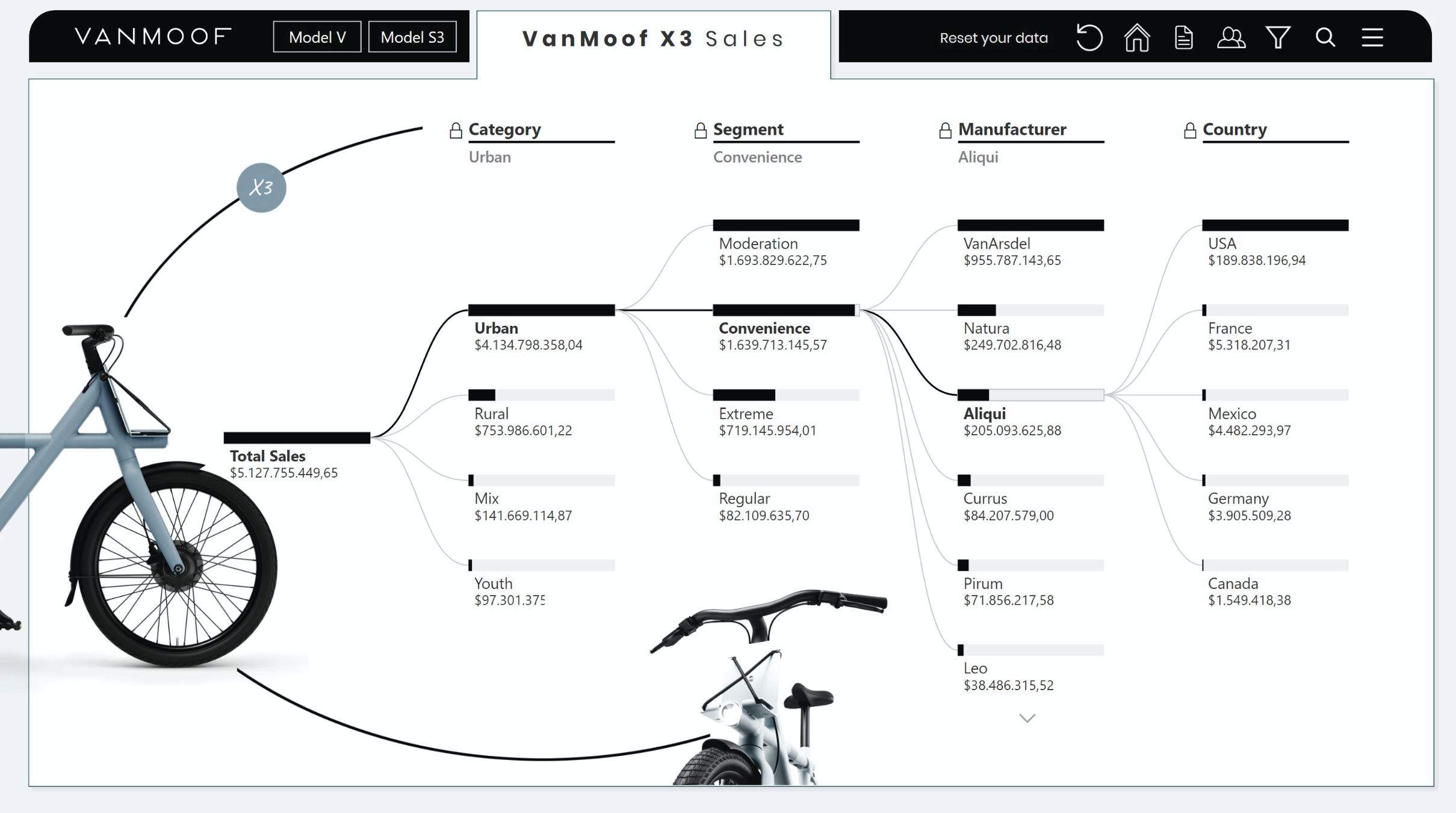Select the USA country node
Image resolution: width=1456 pixels, height=813 pixels.
(1275, 226)
